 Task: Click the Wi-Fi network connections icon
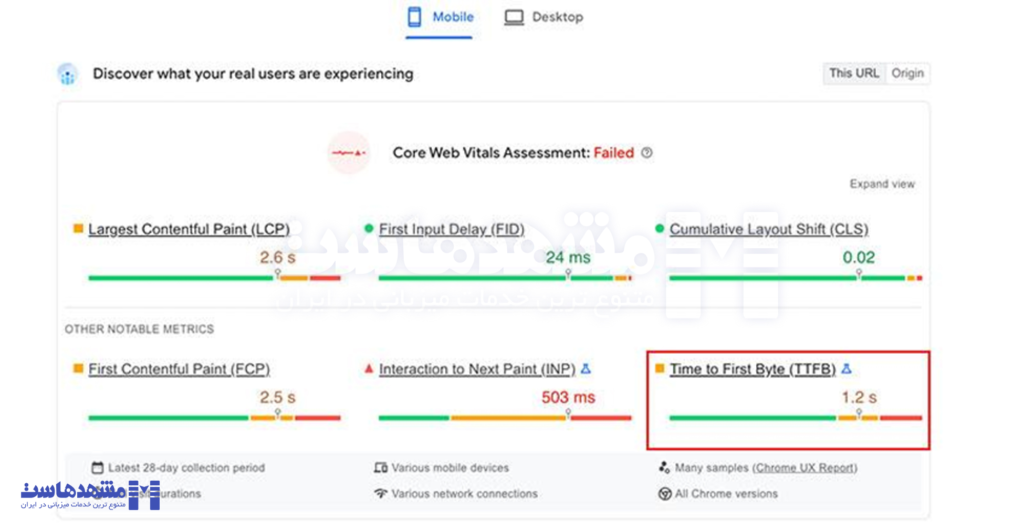[380, 494]
